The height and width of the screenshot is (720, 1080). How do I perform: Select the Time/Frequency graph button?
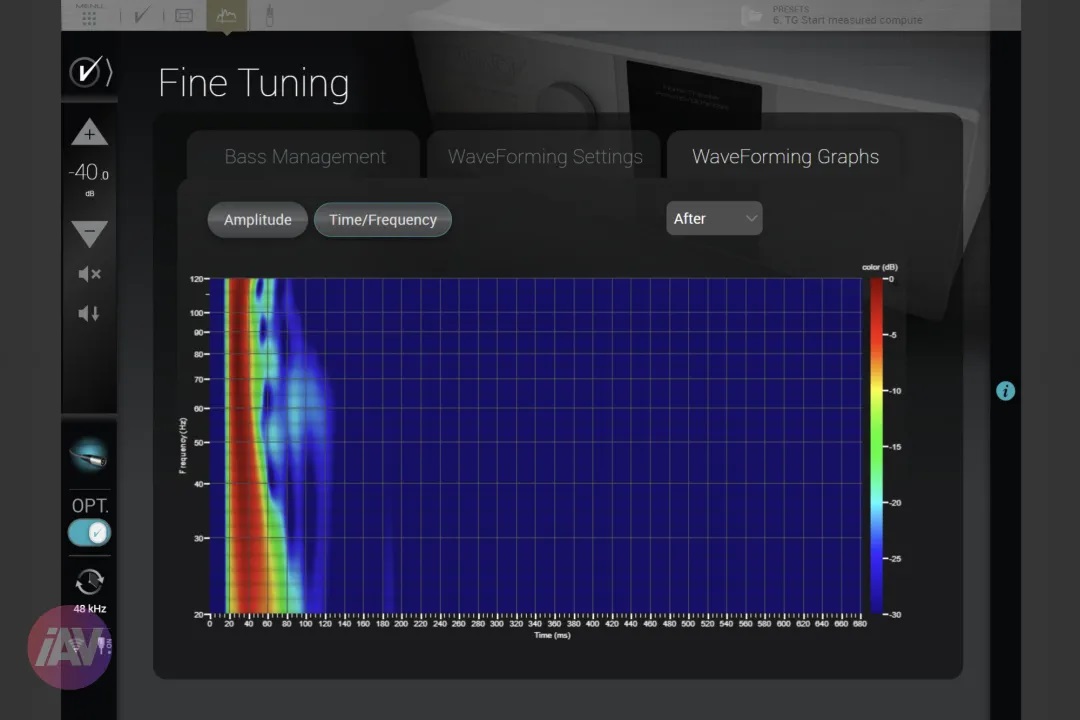point(383,220)
